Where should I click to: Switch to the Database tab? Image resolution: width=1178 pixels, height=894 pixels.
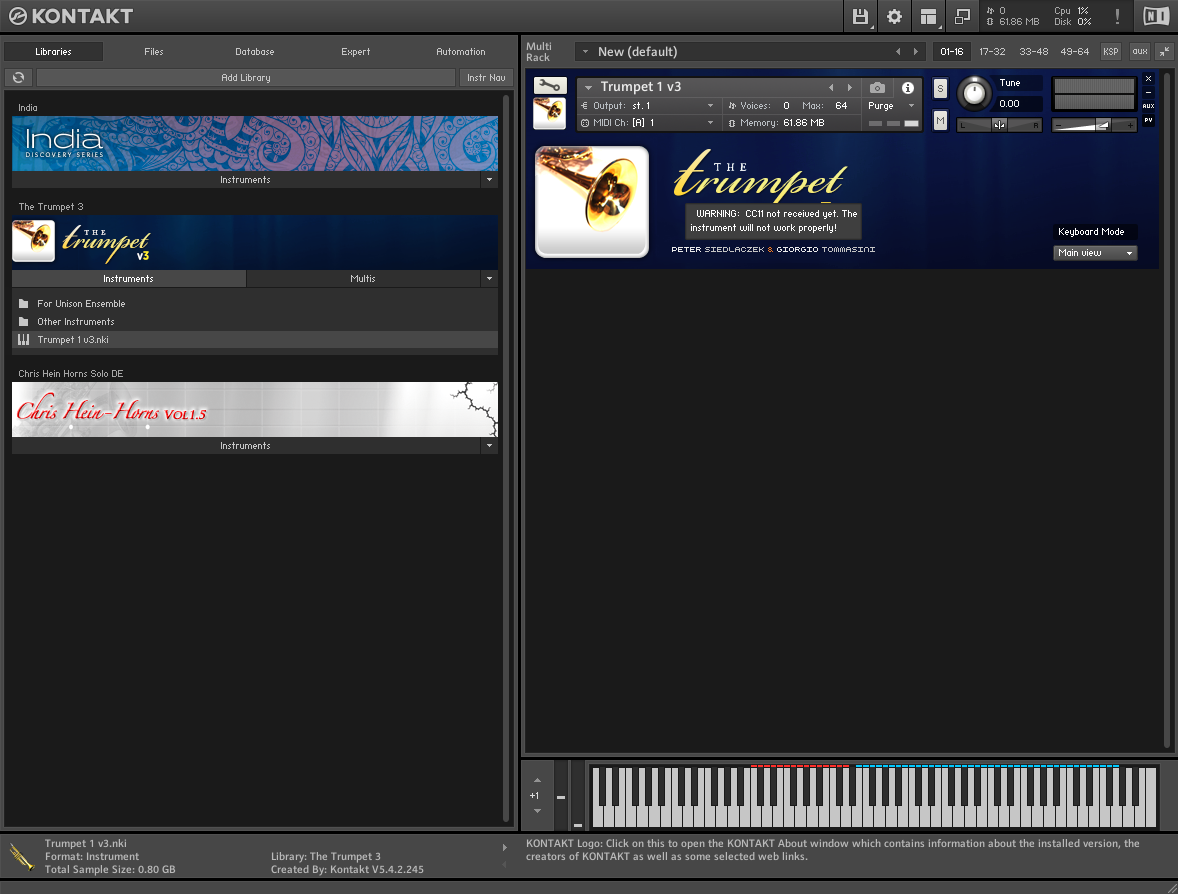pos(255,52)
